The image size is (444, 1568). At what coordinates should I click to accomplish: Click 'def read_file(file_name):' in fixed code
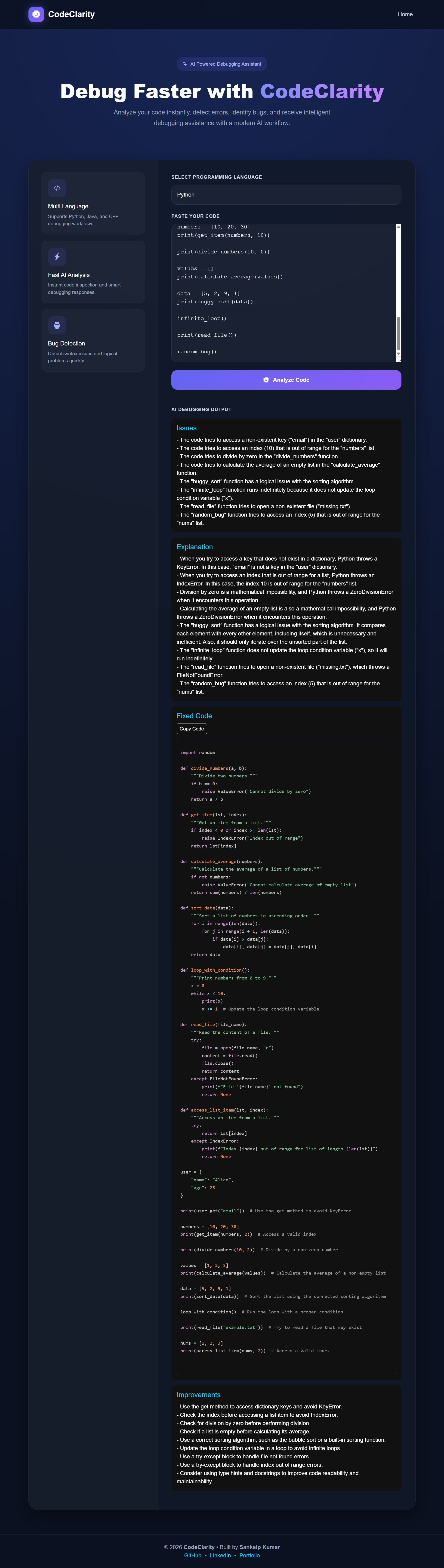(214, 1024)
